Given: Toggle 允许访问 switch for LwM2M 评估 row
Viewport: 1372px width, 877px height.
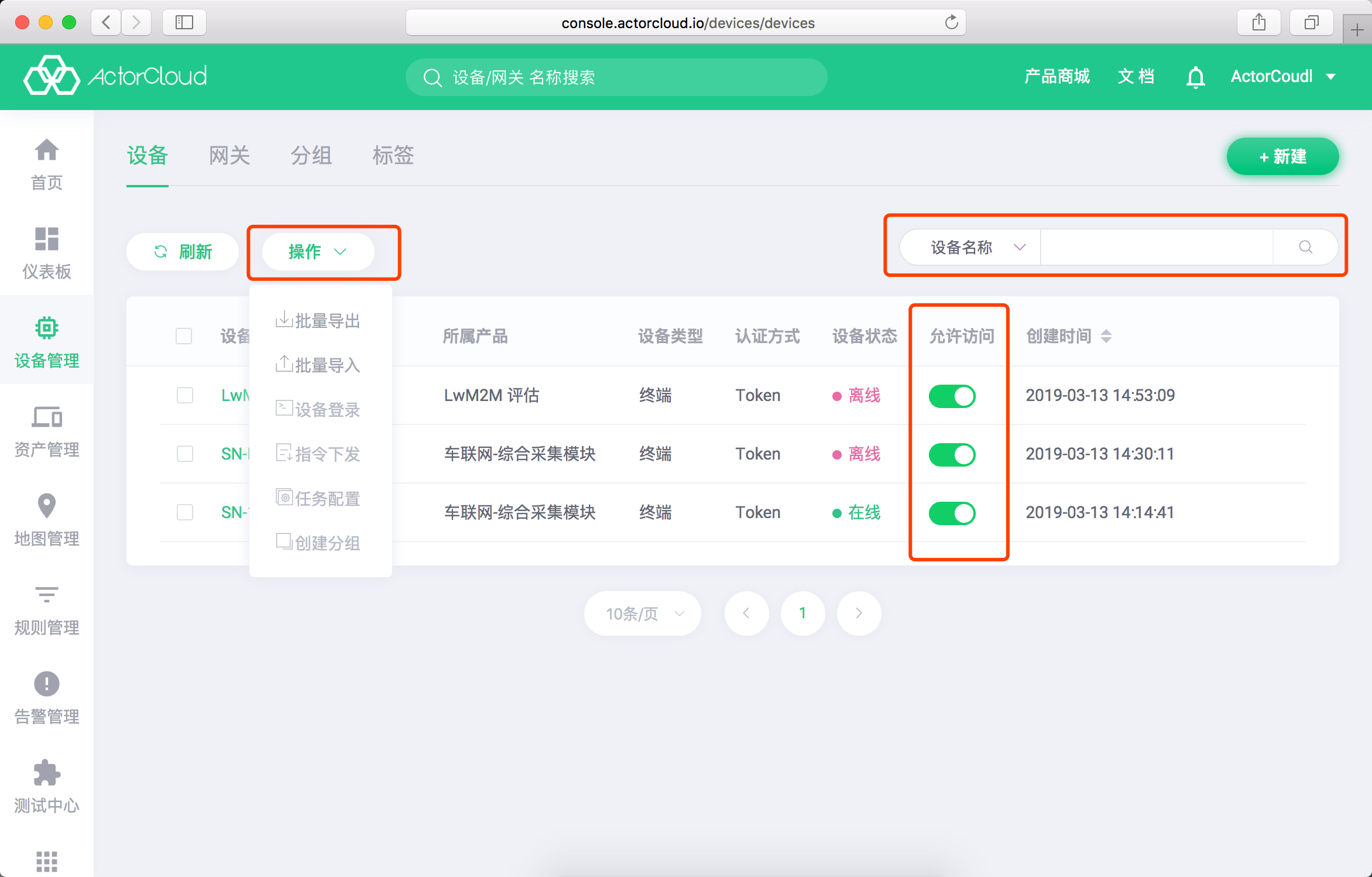Looking at the screenshot, I should point(952,396).
